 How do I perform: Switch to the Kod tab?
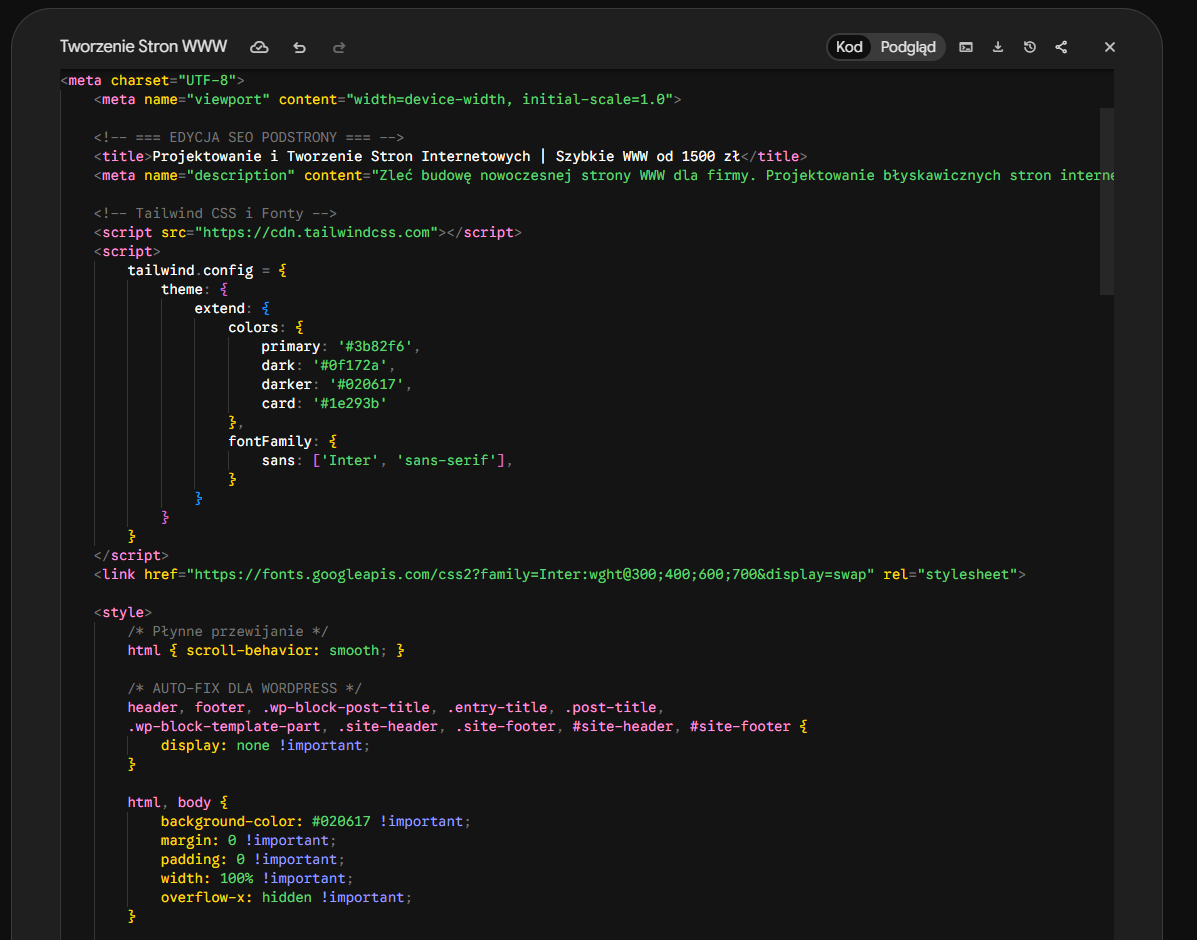(x=849, y=47)
